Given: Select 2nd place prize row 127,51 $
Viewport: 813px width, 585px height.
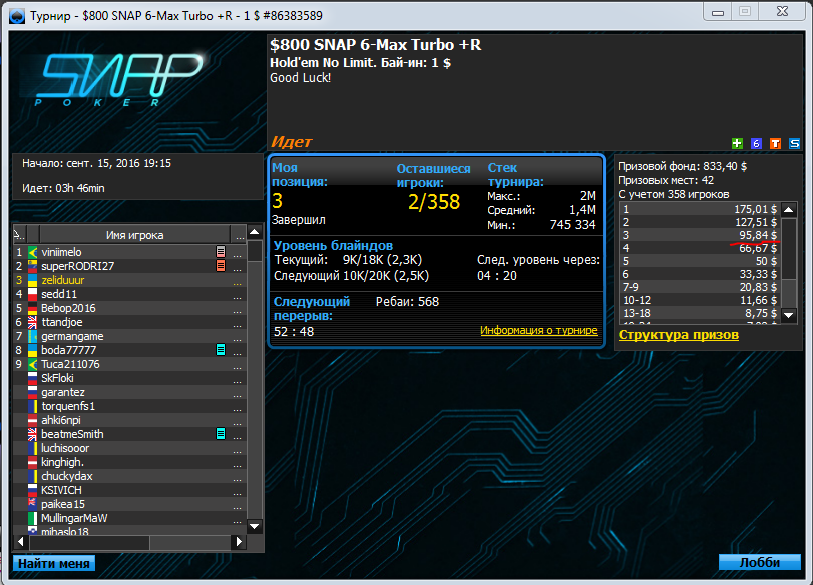Looking at the screenshot, I should click(700, 222).
